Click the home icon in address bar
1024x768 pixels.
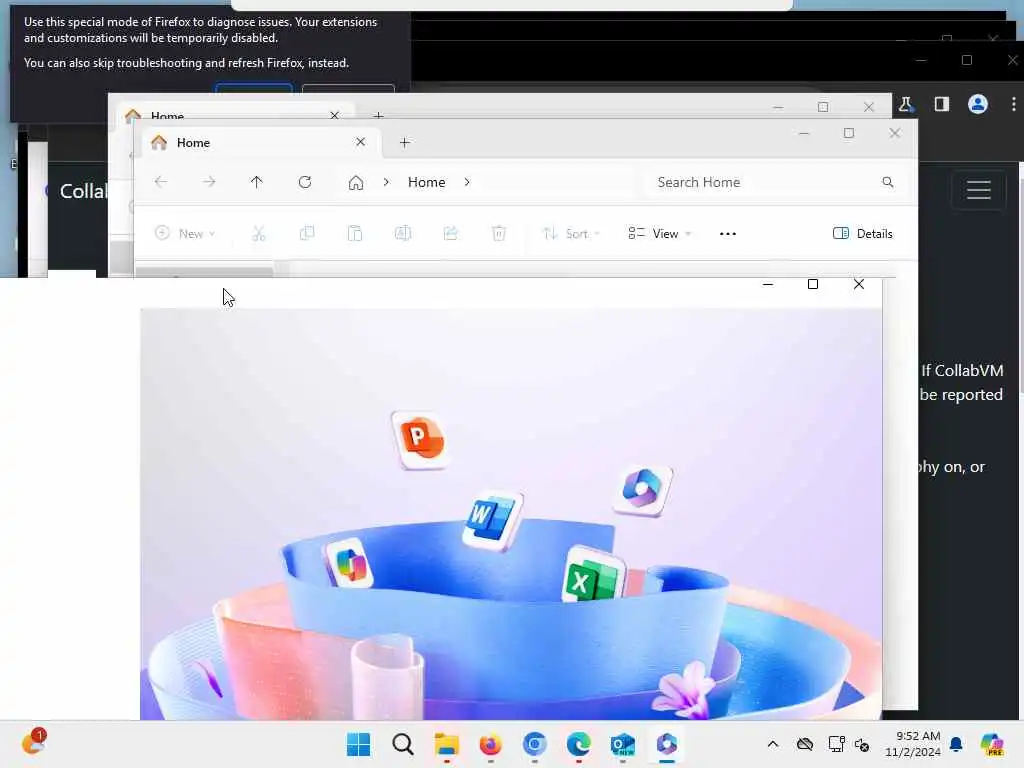[356, 182]
